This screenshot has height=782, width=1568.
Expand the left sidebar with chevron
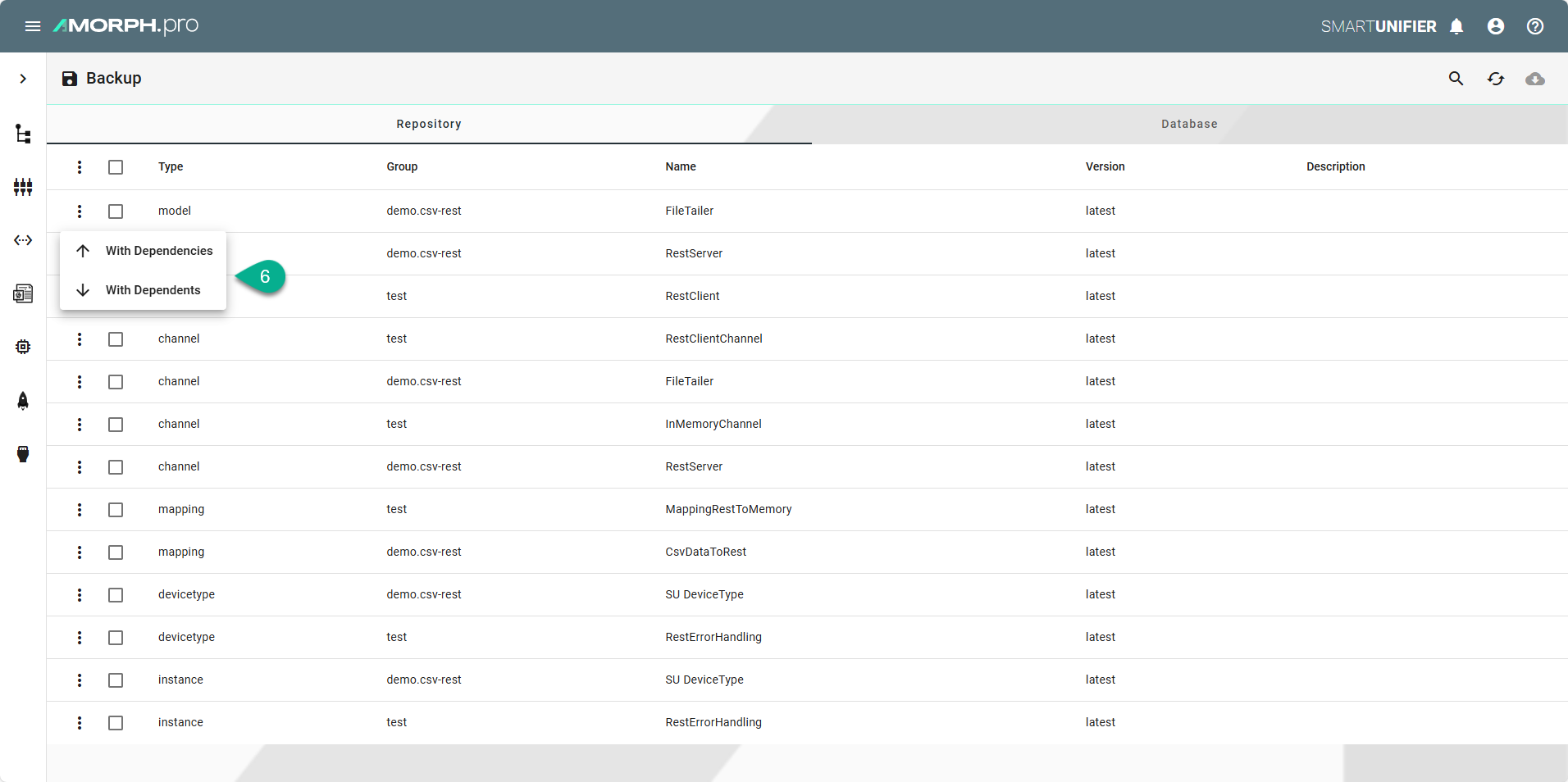pyautogui.click(x=23, y=79)
